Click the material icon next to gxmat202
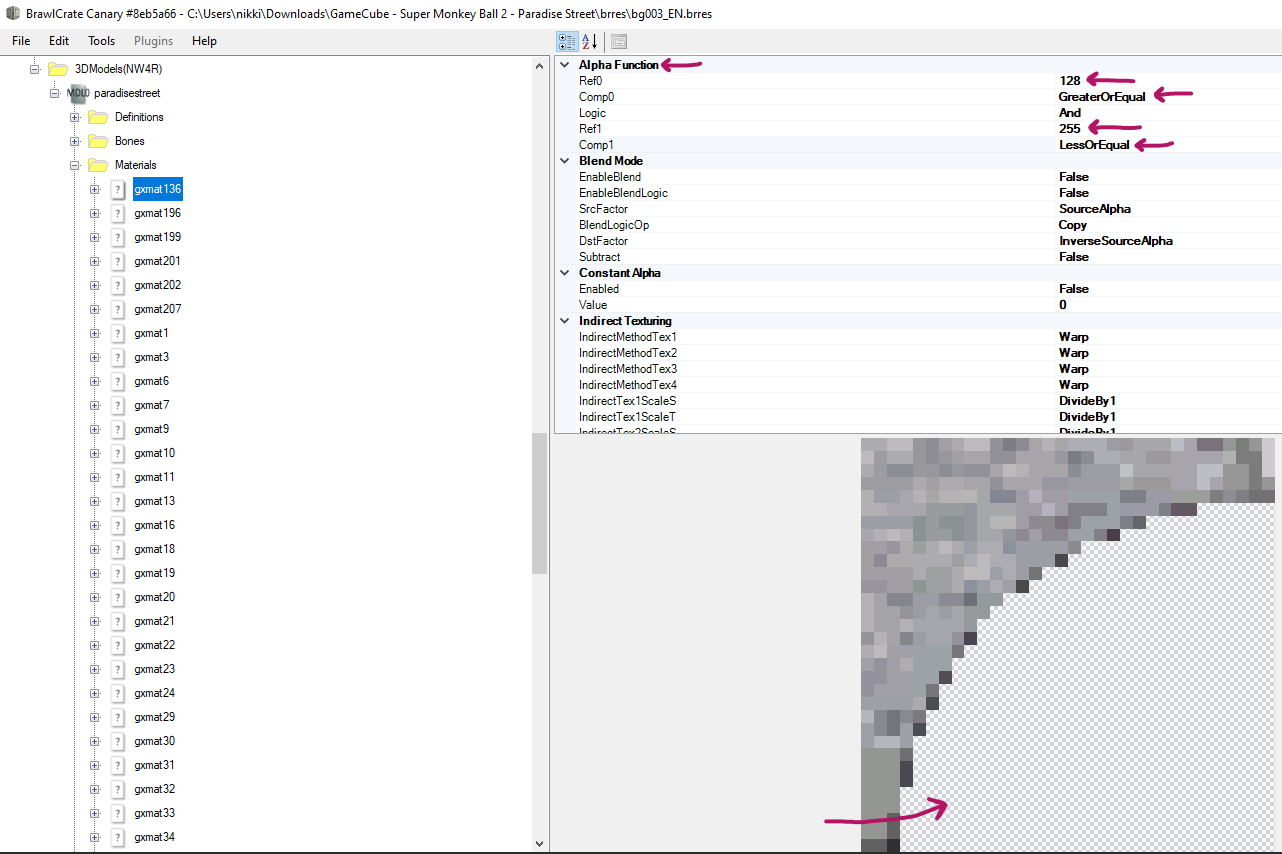Image resolution: width=1282 pixels, height=854 pixels. tap(118, 285)
